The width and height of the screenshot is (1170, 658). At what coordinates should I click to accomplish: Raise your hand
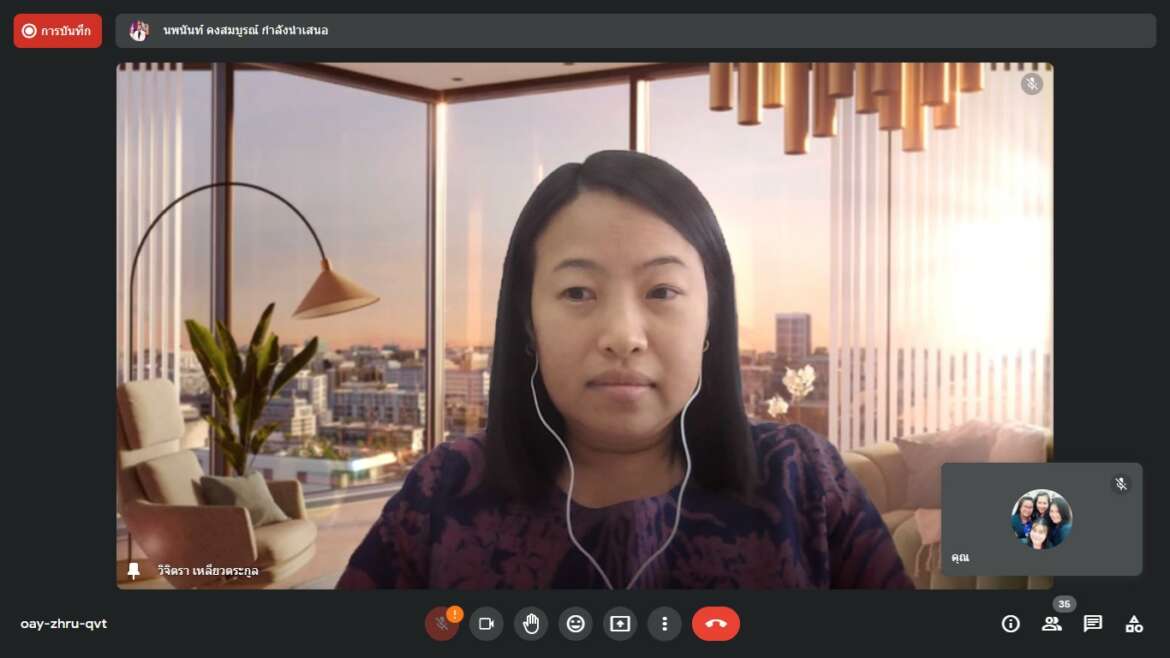(x=531, y=624)
